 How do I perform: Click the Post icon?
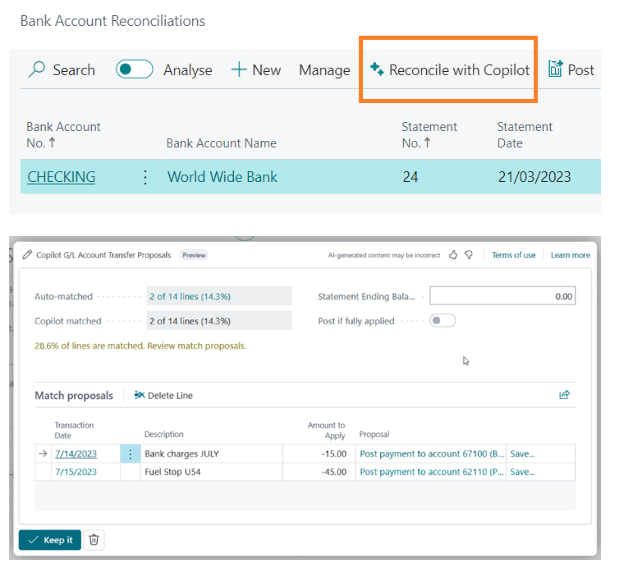point(555,69)
